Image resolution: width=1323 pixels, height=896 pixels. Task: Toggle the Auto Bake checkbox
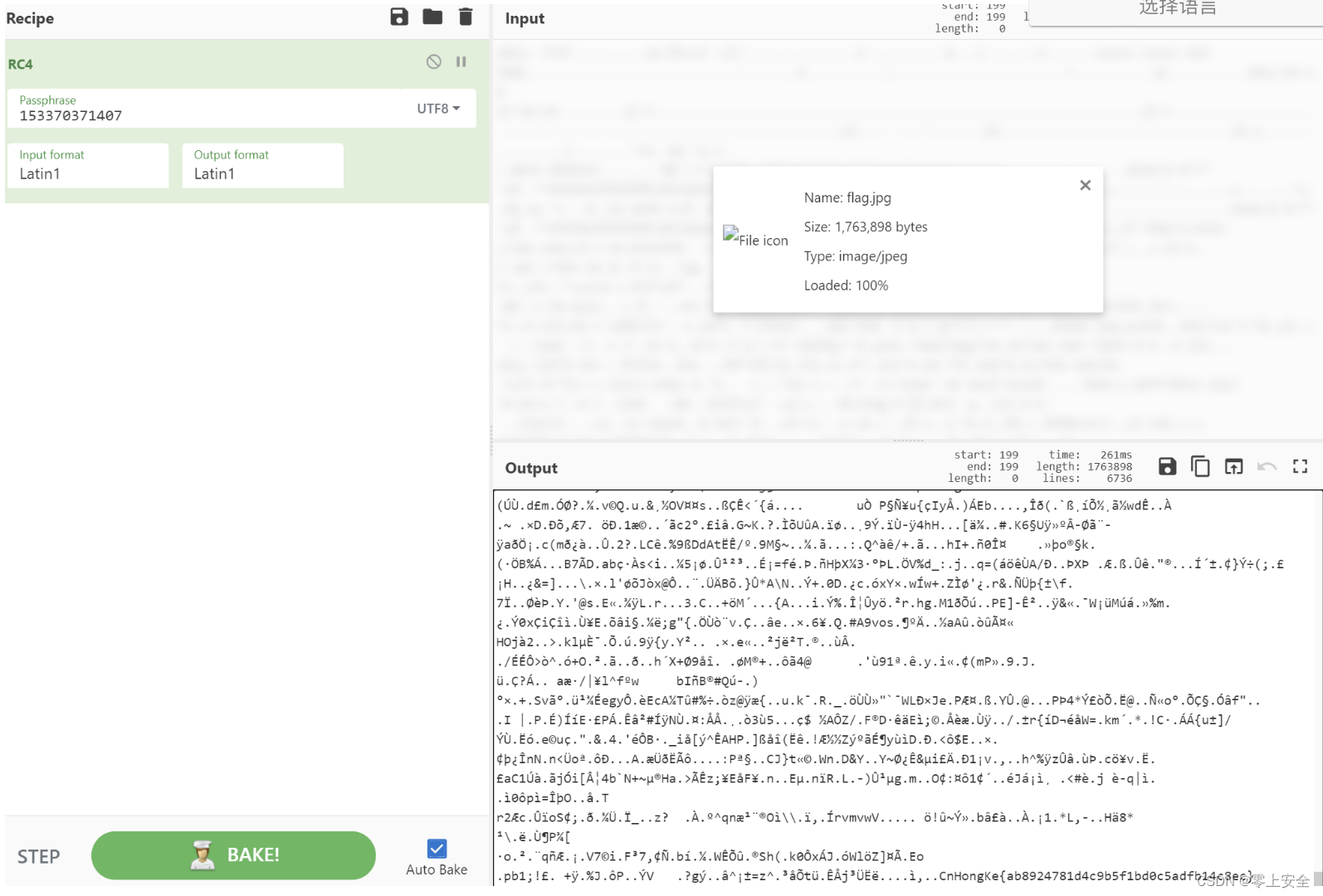tap(437, 849)
